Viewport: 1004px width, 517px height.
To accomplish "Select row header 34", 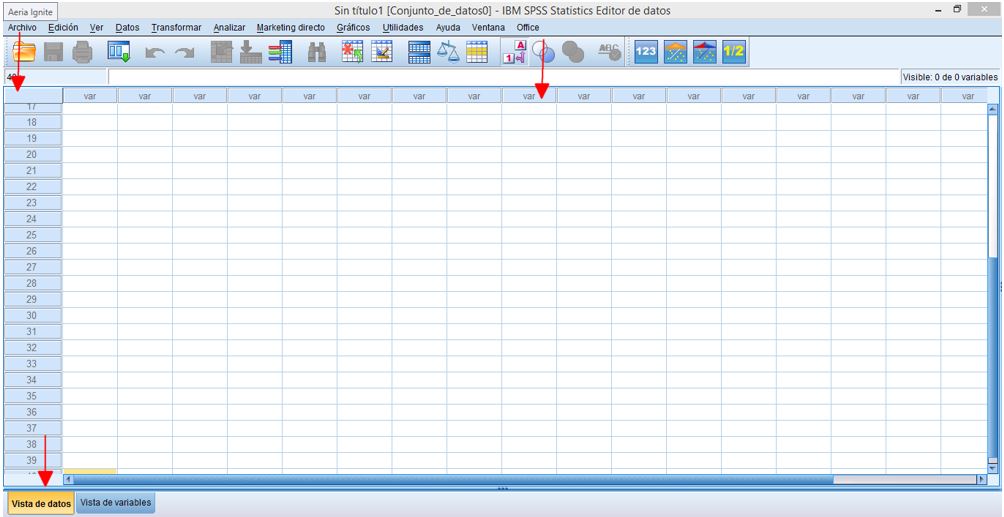I will coord(33,380).
